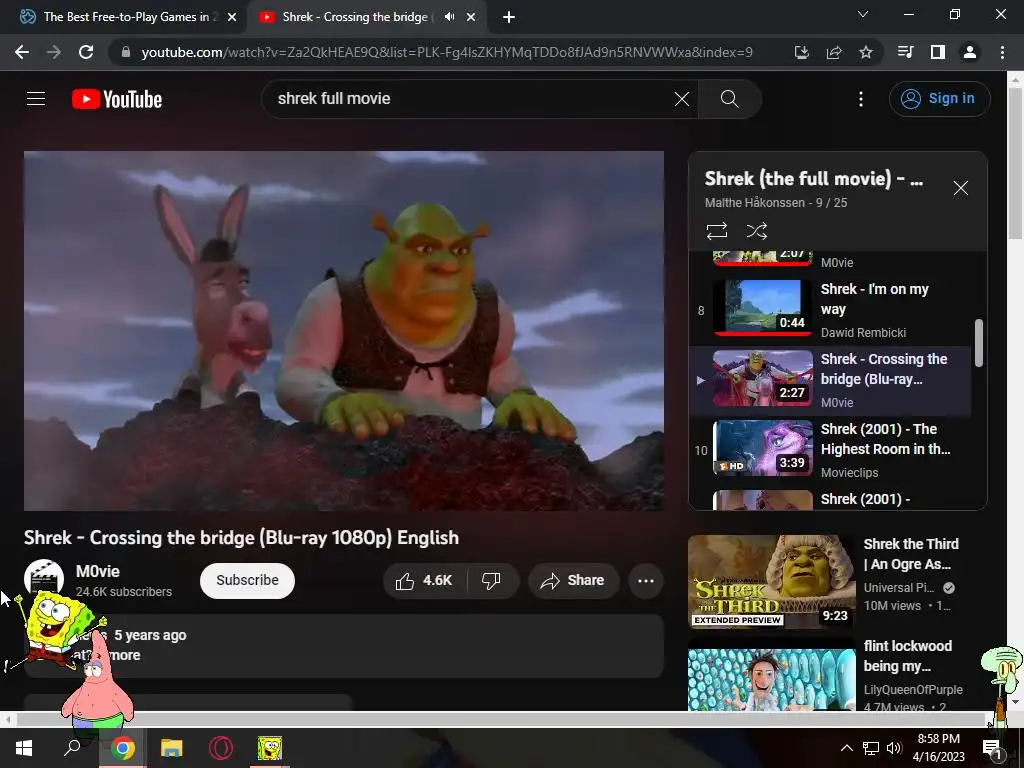Open a new browser tab
The height and width of the screenshot is (768, 1024).
(x=509, y=17)
